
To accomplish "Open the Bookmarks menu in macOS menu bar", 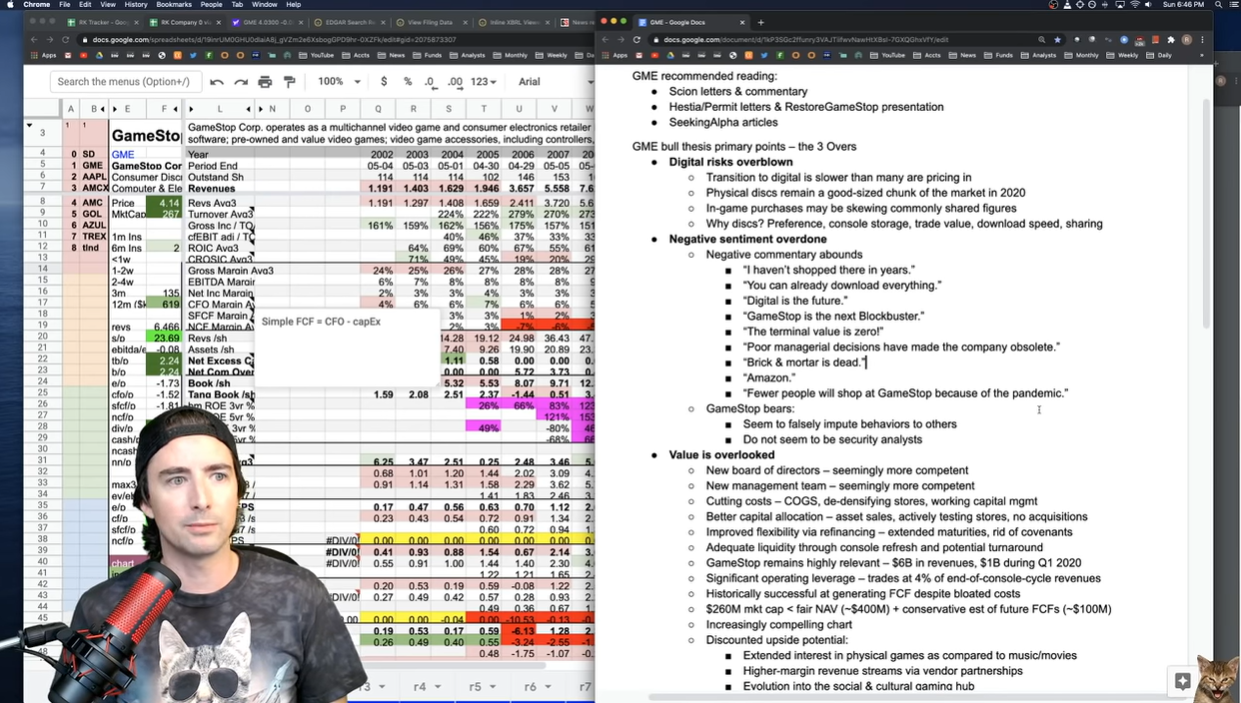I will click(x=174, y=5).
